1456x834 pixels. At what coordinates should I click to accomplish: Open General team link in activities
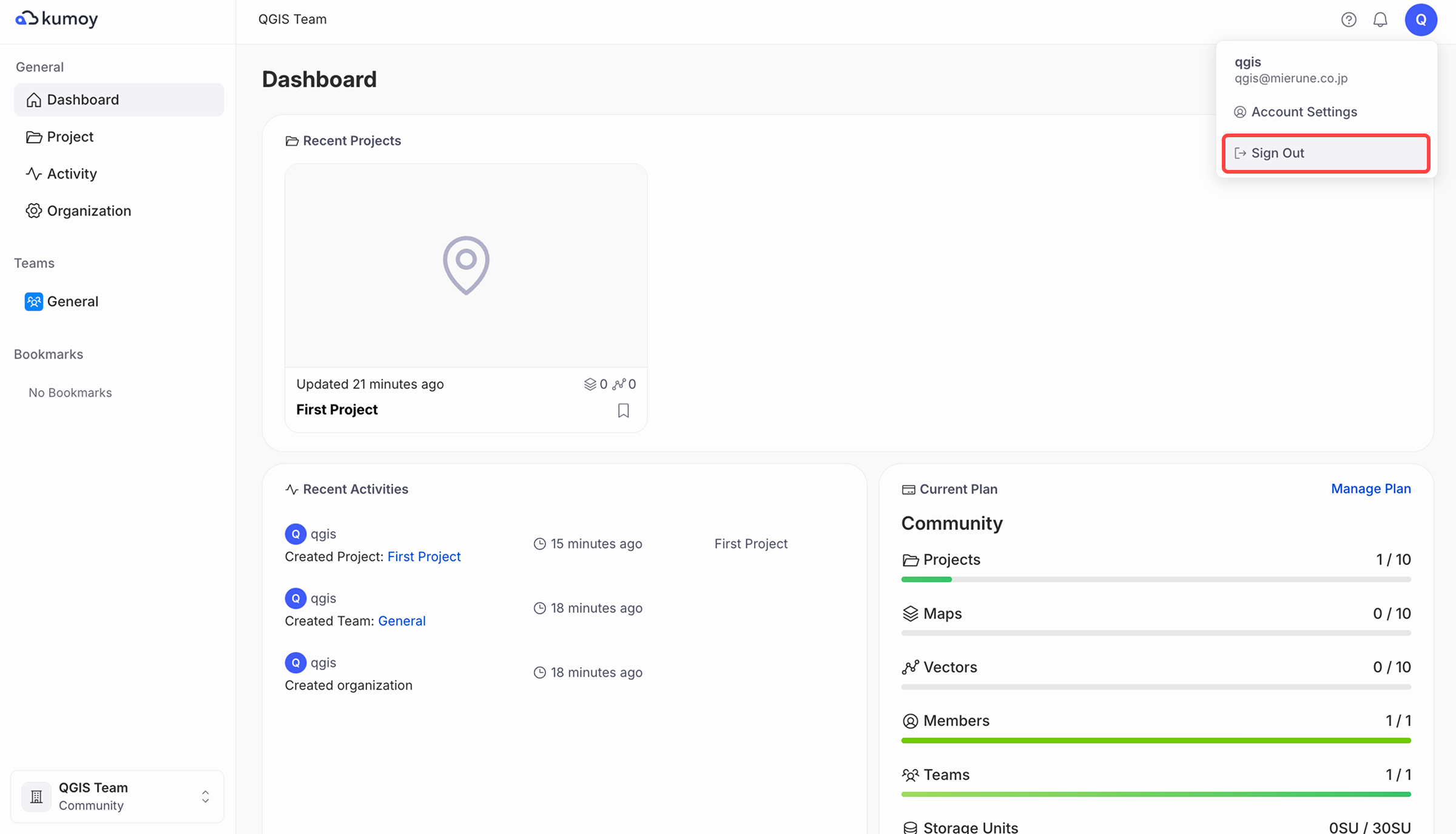click(402, 621)
